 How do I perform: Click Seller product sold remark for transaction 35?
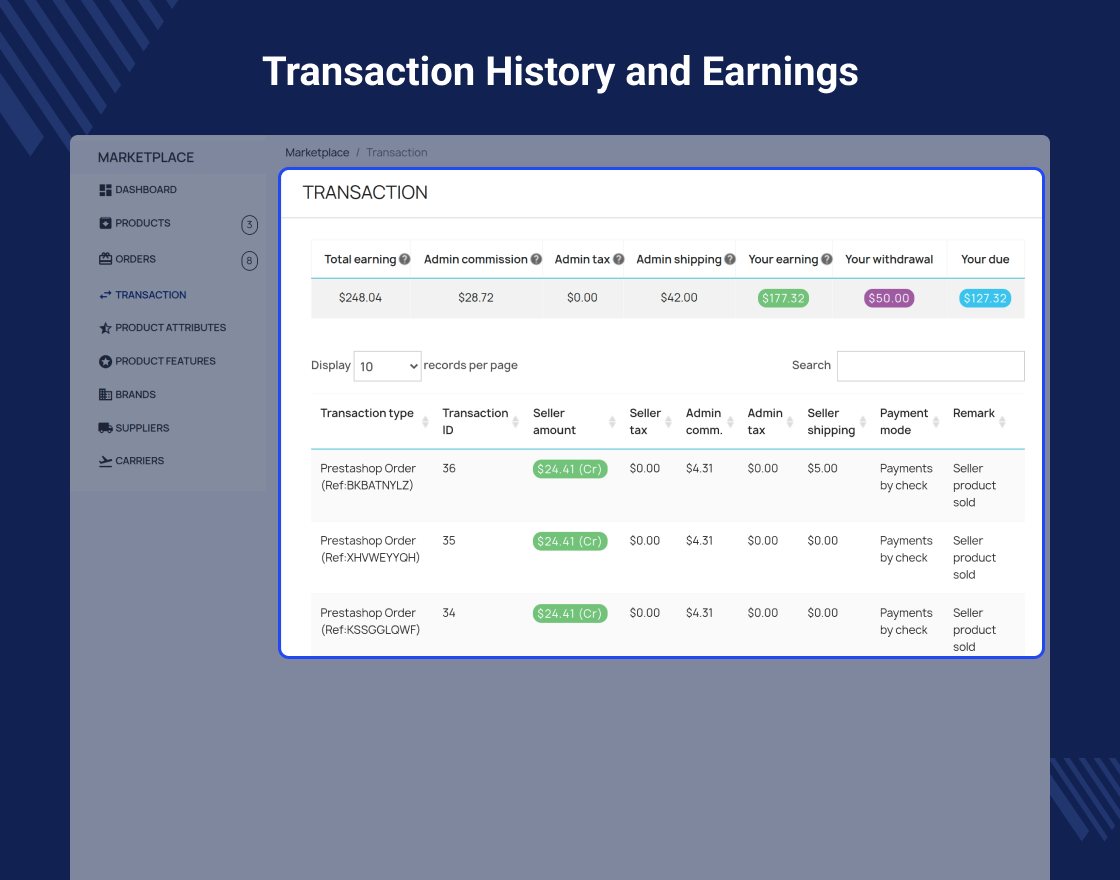click(974, 558)
